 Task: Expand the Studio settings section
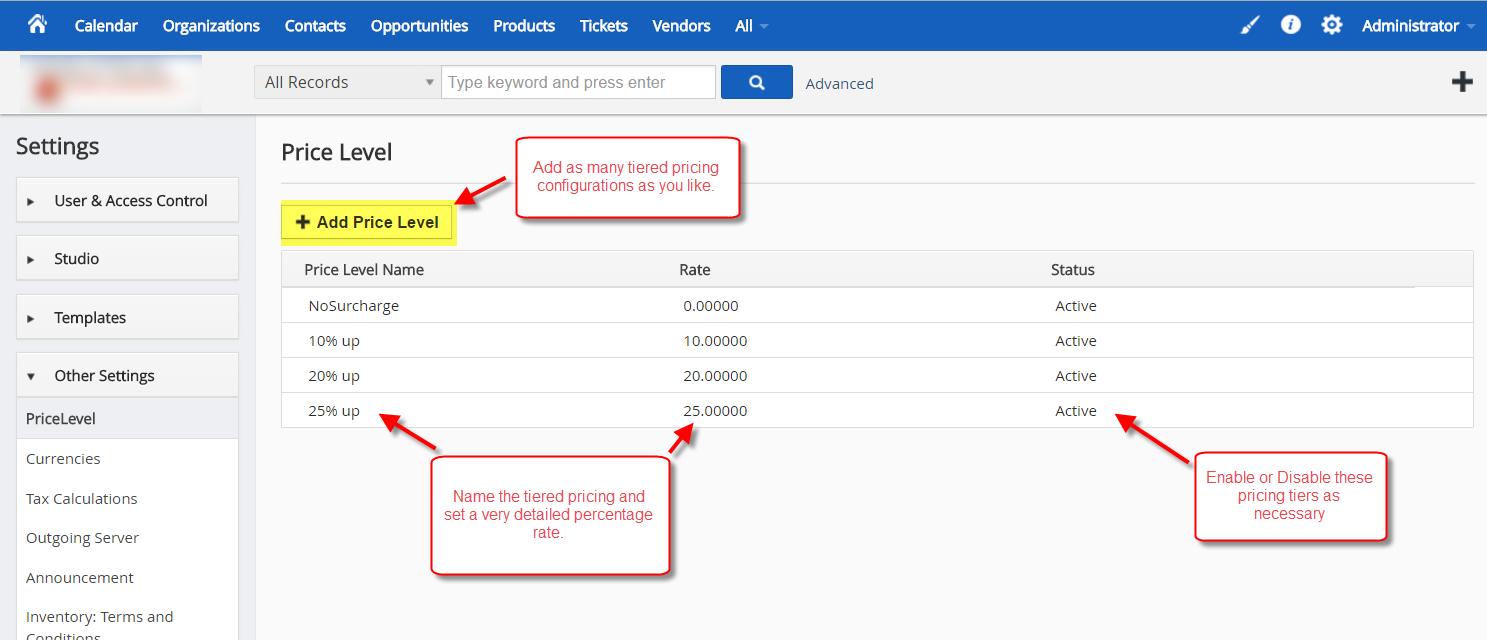coord(128,259)
